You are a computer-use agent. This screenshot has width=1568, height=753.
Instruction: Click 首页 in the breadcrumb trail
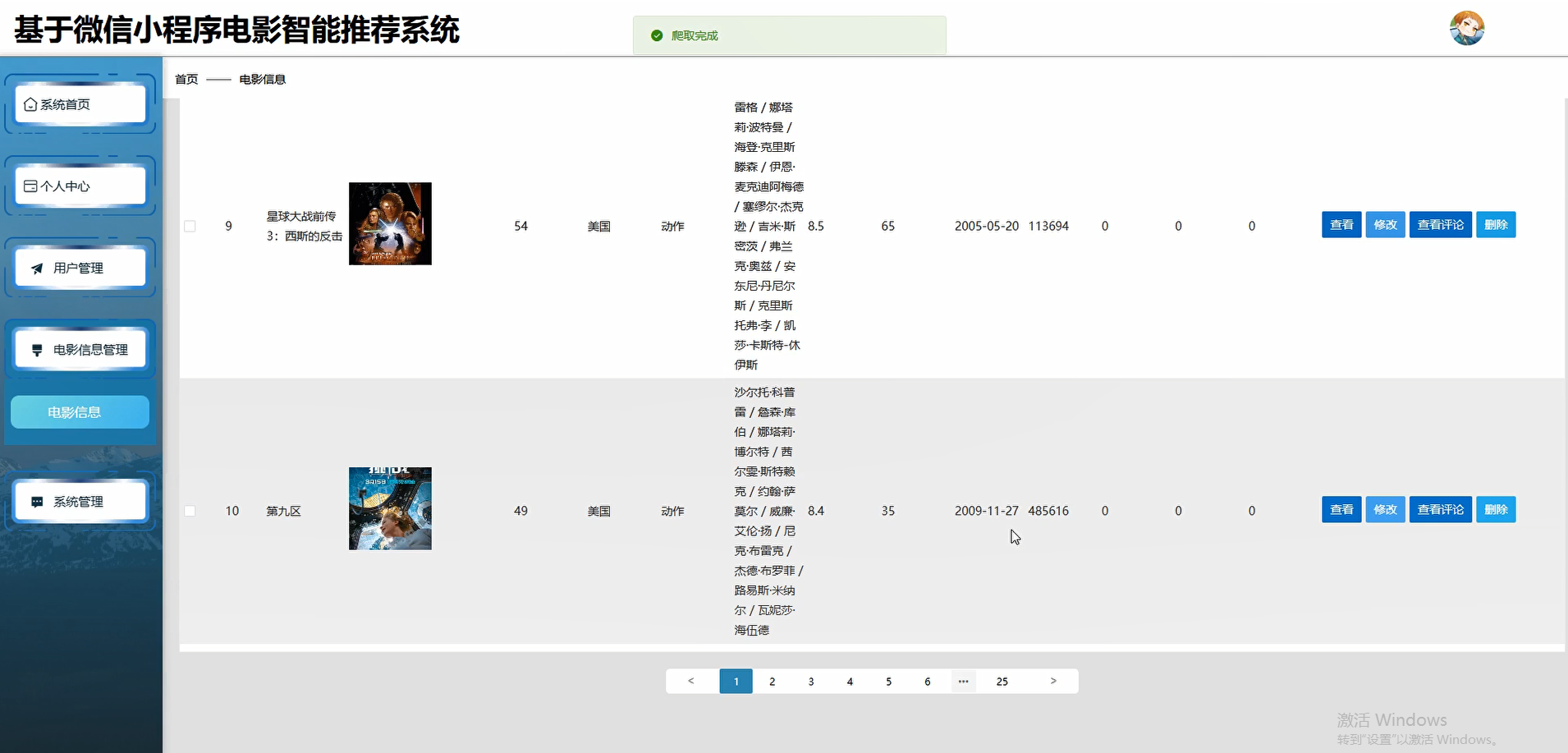click(185, 79)
